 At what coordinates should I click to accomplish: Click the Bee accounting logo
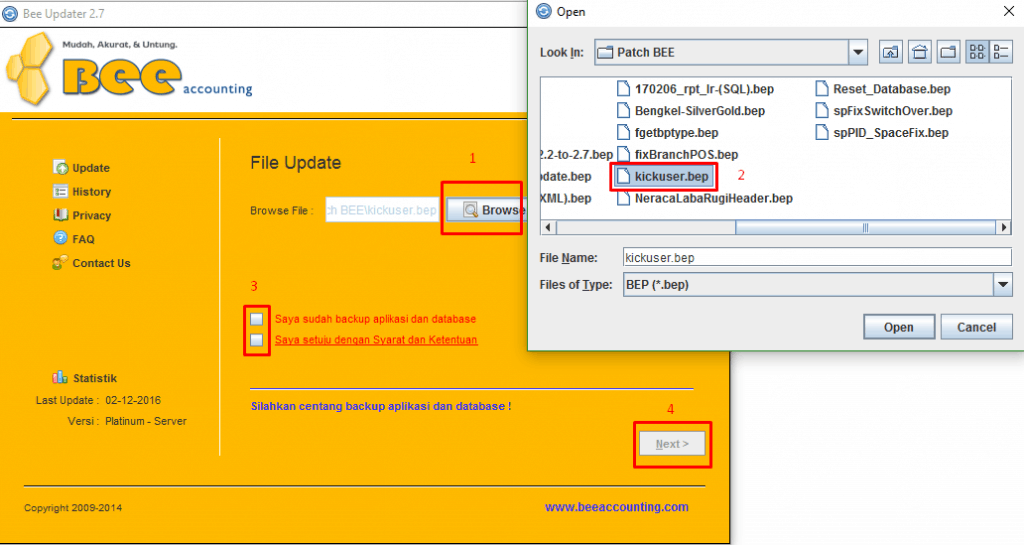(x=129, y=70)
